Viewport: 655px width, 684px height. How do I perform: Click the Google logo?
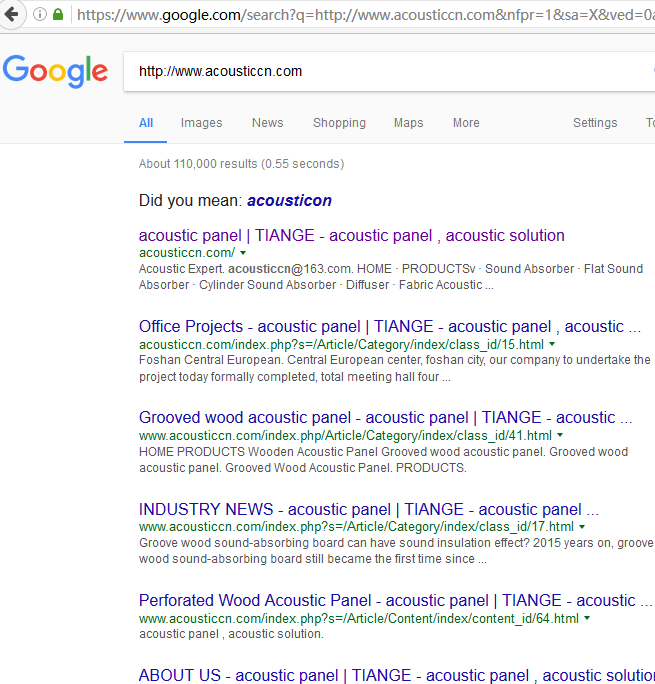(x=55, y=71)
